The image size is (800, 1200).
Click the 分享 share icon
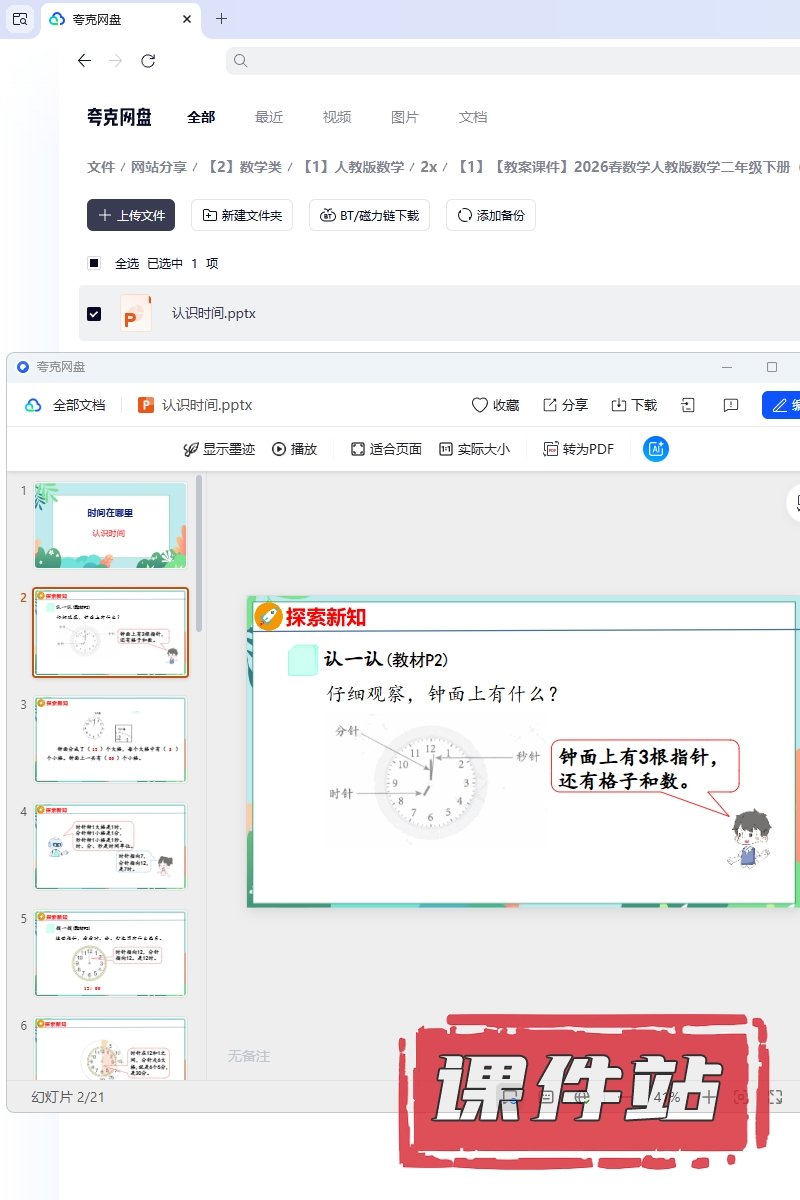[550, 405]
